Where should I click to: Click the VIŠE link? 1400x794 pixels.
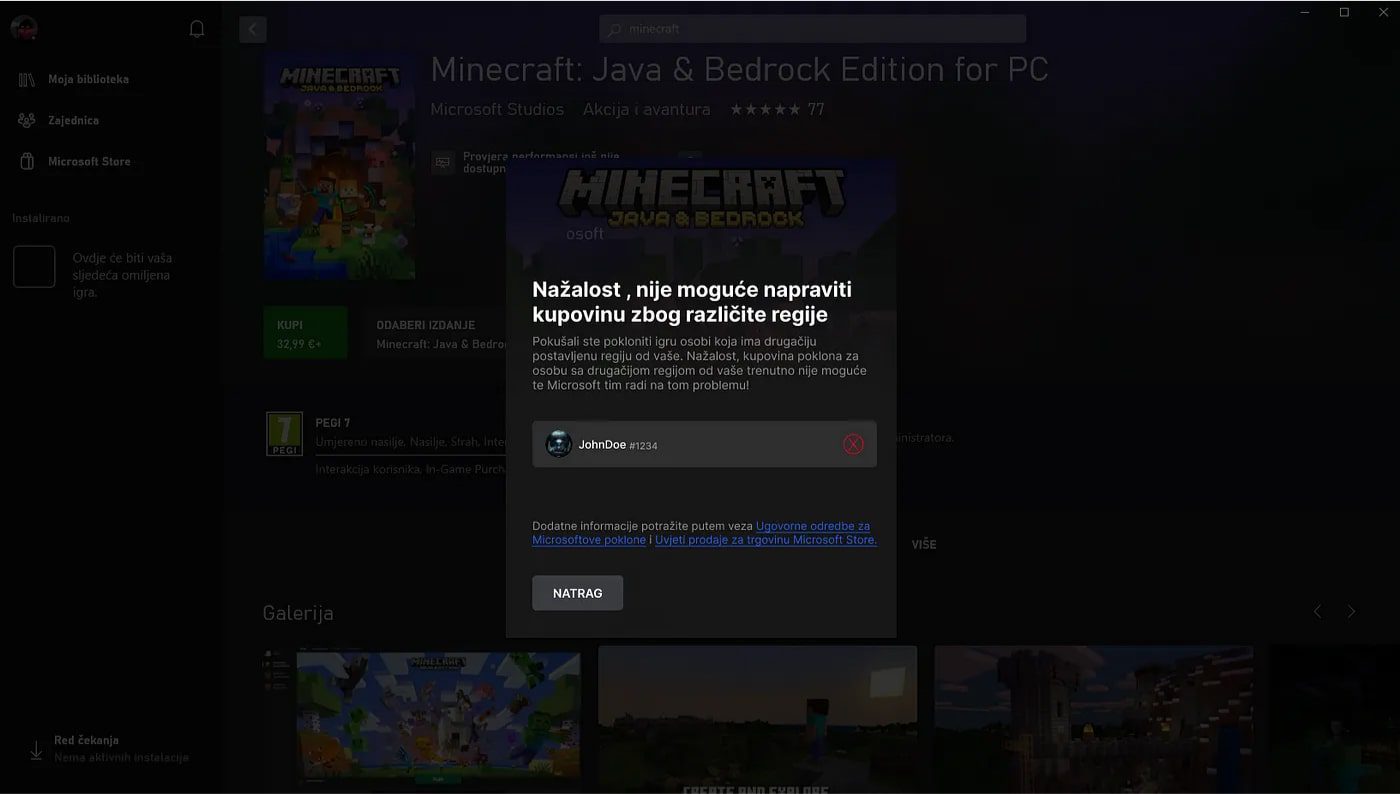[924, 544]
